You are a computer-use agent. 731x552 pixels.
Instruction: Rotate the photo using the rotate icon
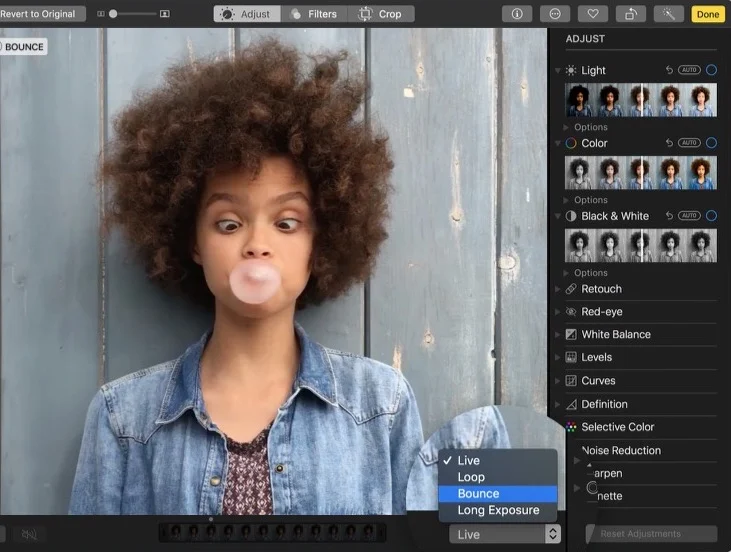(x=631, y=14)
